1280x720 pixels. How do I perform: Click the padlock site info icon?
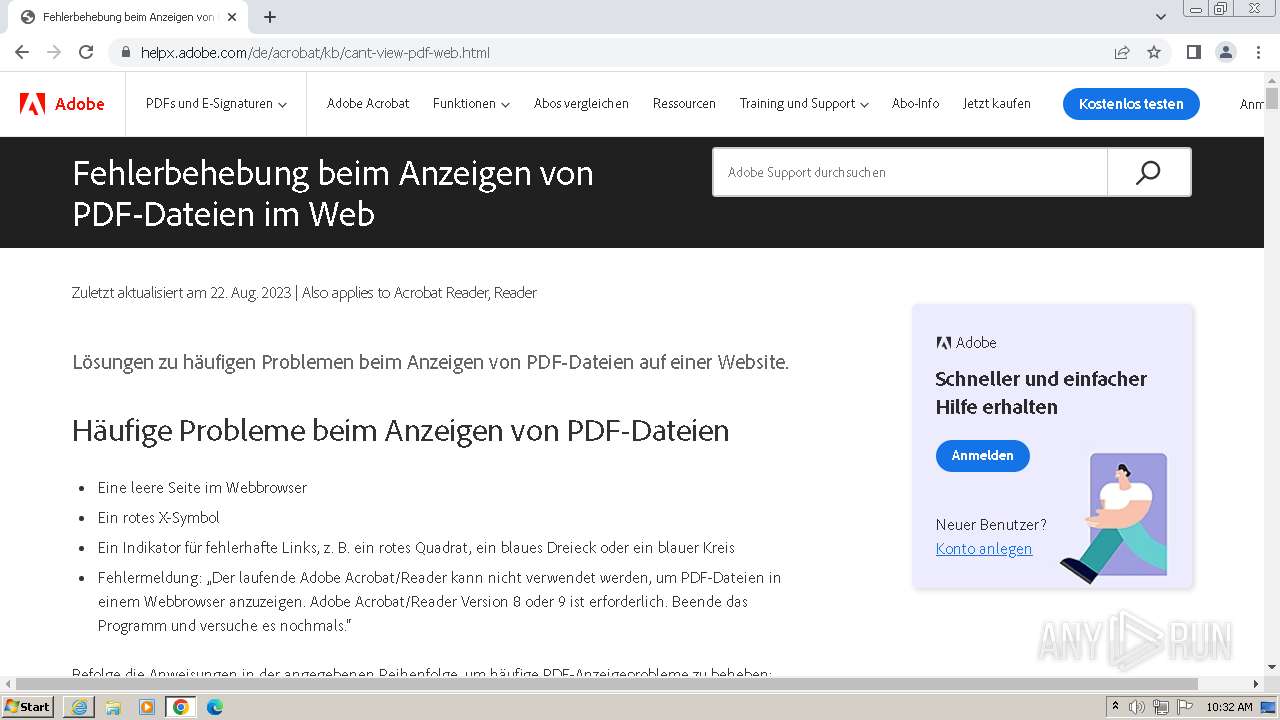tap(126, 52)
